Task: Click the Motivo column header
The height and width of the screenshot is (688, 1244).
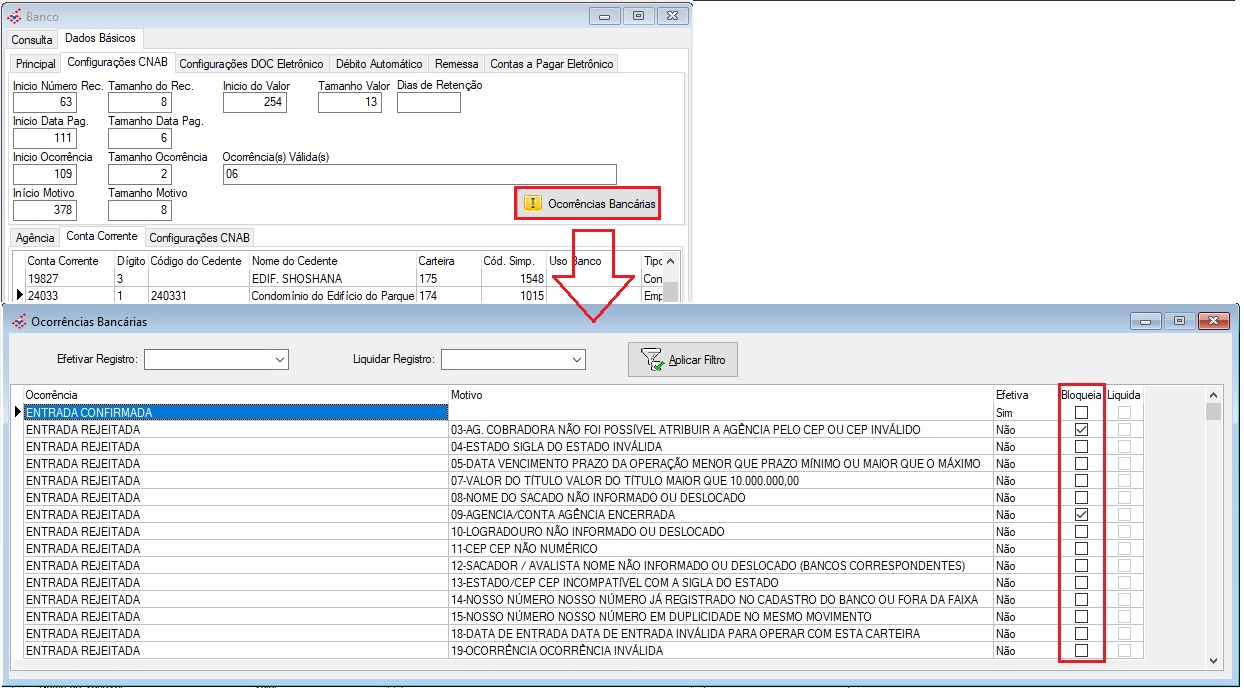Action: click(467, 395)
